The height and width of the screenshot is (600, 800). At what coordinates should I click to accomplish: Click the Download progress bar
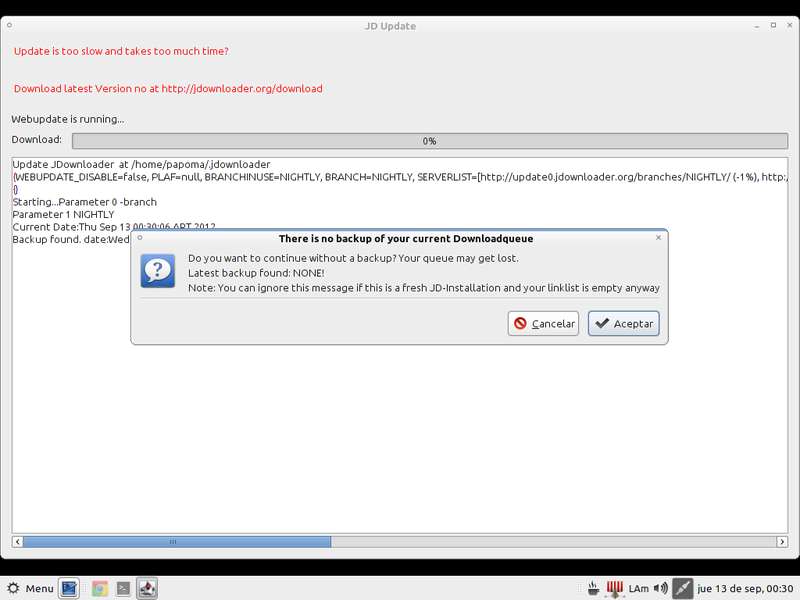[430, 141]
